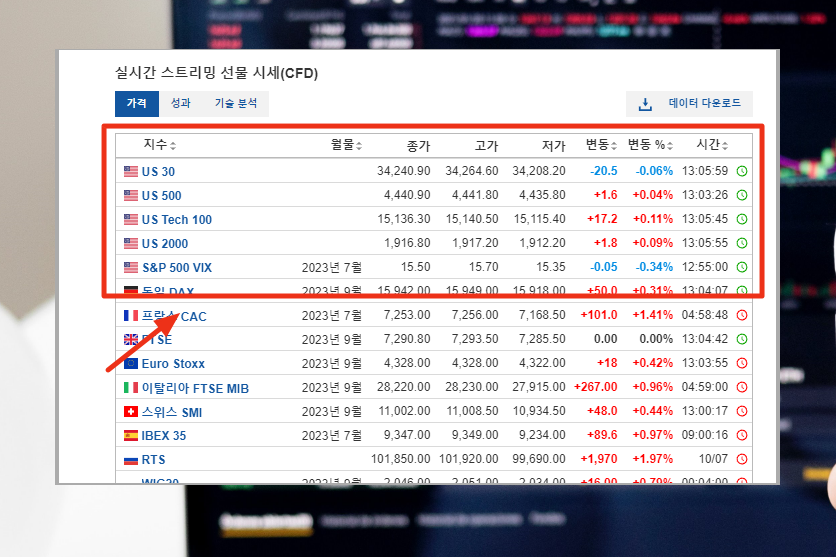This screenshot has width=836, height=557.
Task: Click the US flag beside US 500
Action: (131, 196)
